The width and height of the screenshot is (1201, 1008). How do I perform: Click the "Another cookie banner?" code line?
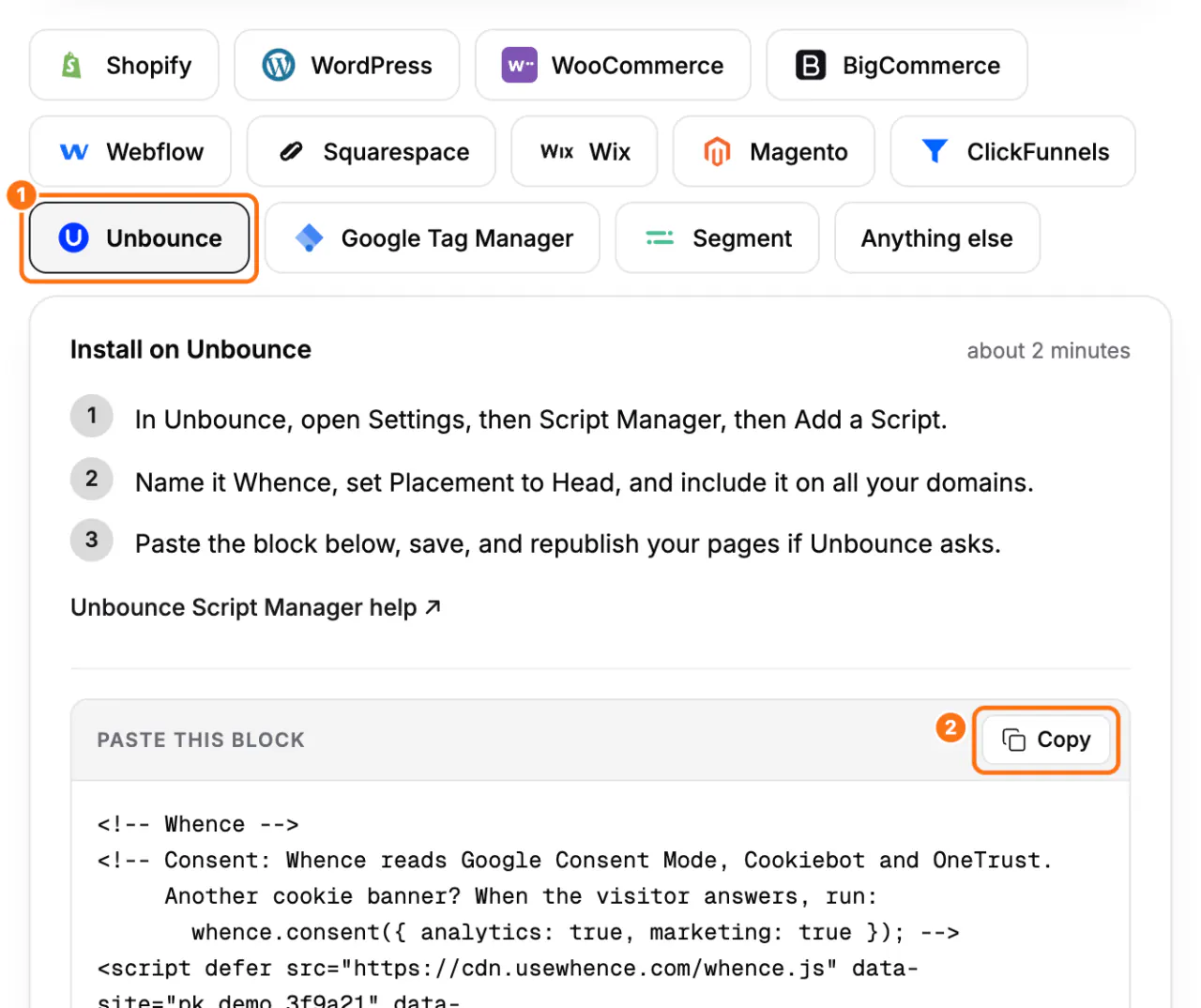pos(521,896)
